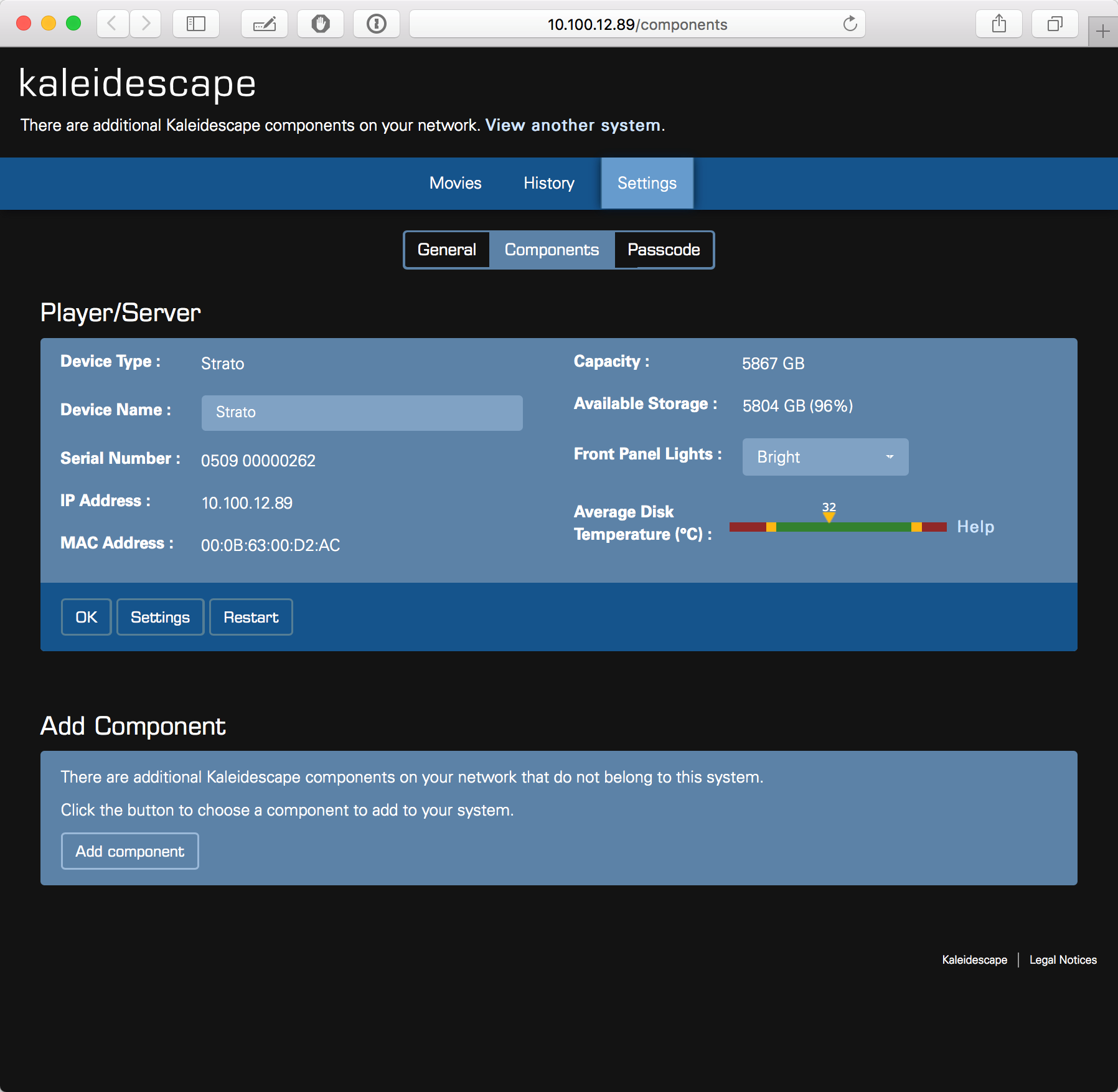This screenshot has width=1118, height=1092.
Task: Select available storage 5804 GB (96%)
Action: (x=797, y=406)
